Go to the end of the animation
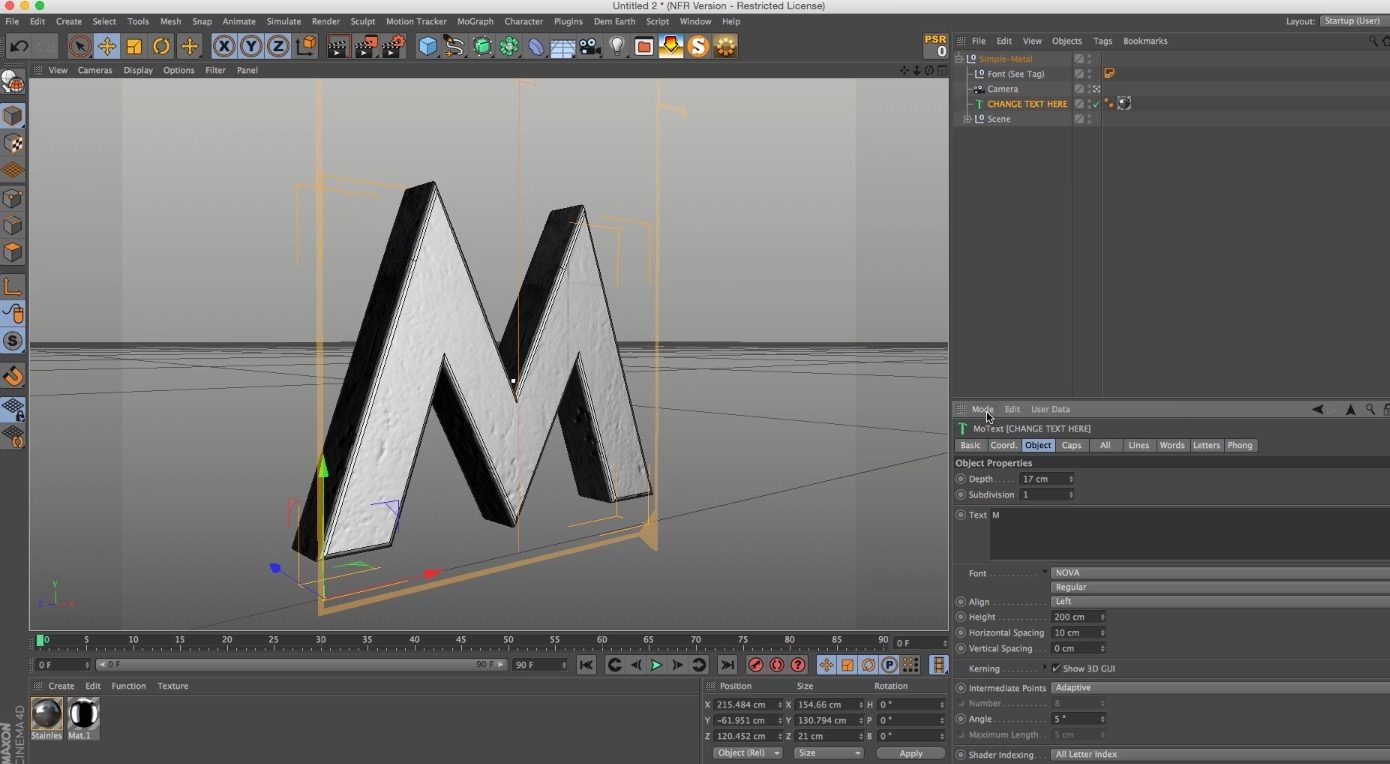Screen dimensions: 1390x764 (727, 665)
